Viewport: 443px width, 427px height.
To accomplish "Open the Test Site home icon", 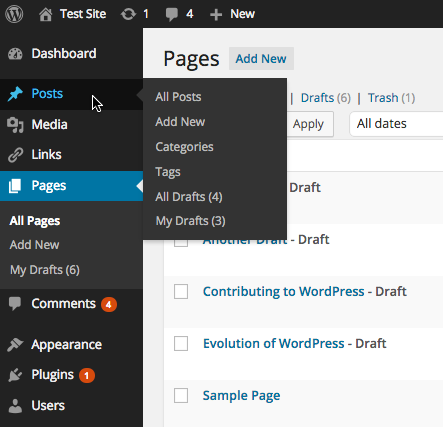I will [45, 14].
